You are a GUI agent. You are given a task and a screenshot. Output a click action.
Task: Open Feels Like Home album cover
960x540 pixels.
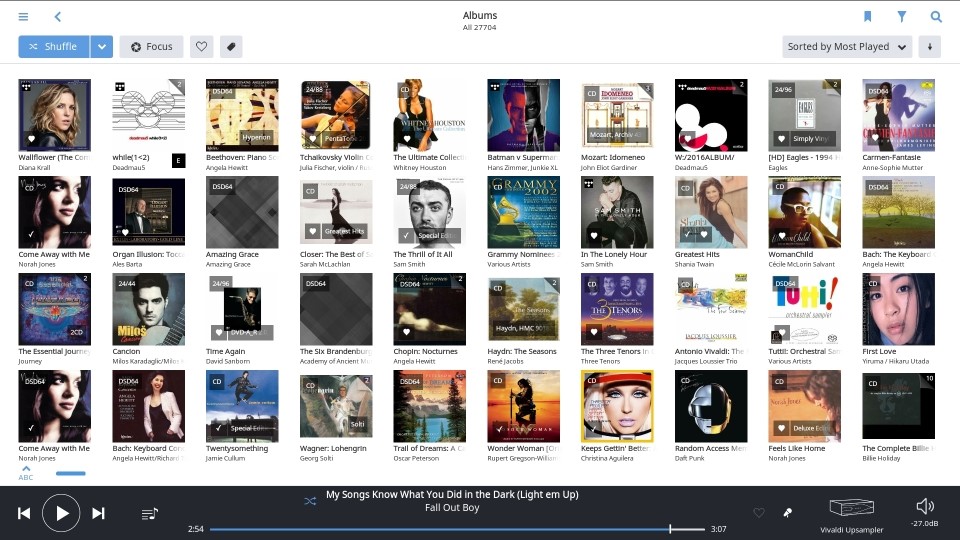(x=804, y=406)
